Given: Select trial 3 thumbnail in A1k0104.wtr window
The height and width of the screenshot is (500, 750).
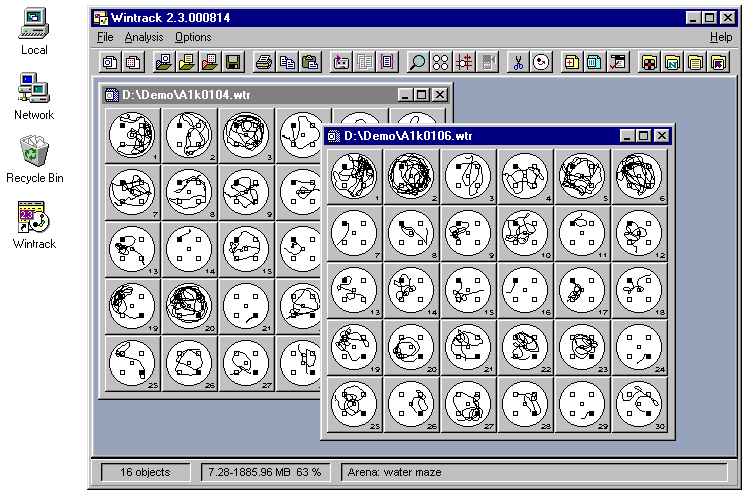Looking at the screenshot, I should 246,135.
